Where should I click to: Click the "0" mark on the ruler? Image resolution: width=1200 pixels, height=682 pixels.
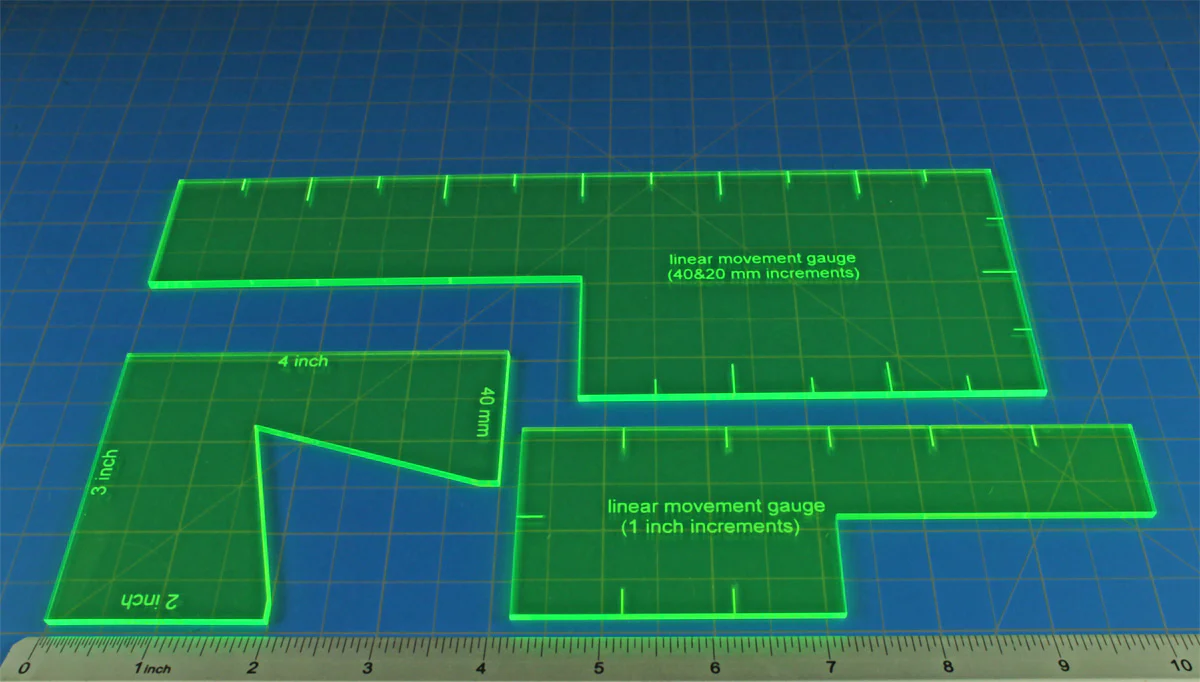(x=24, y=667)
